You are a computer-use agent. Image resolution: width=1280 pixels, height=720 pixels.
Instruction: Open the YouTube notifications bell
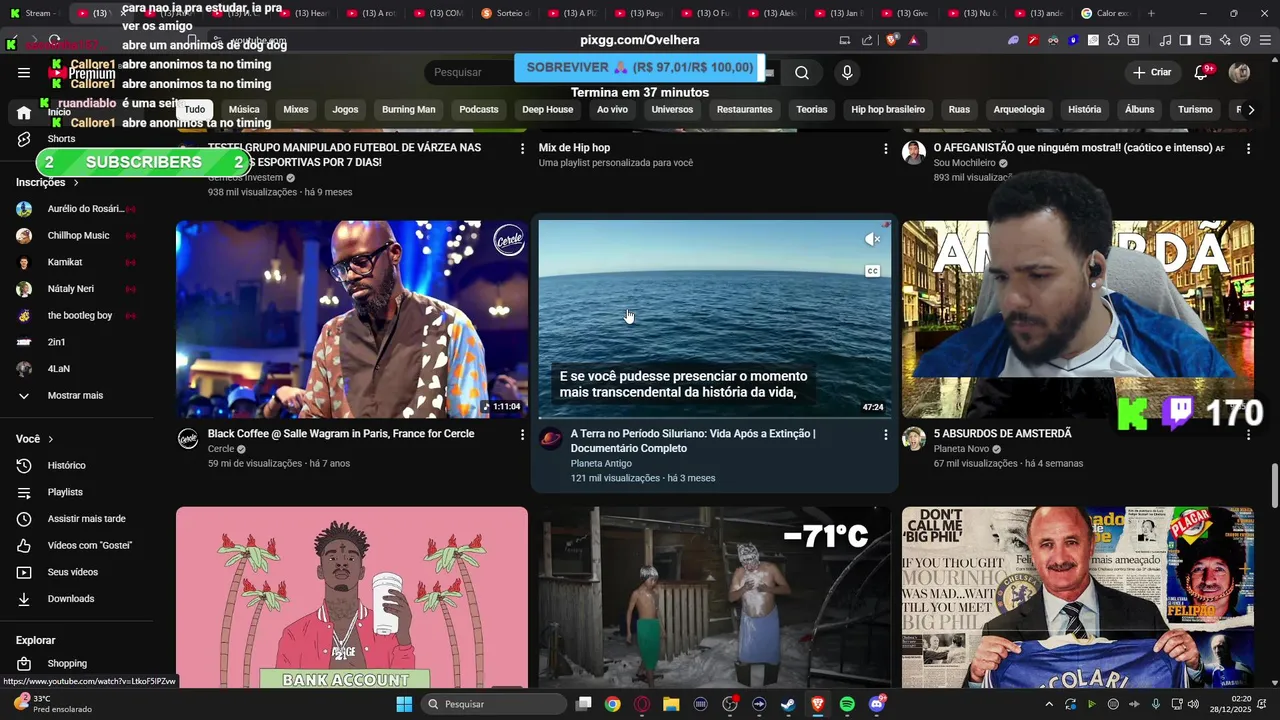(1202, 72)
